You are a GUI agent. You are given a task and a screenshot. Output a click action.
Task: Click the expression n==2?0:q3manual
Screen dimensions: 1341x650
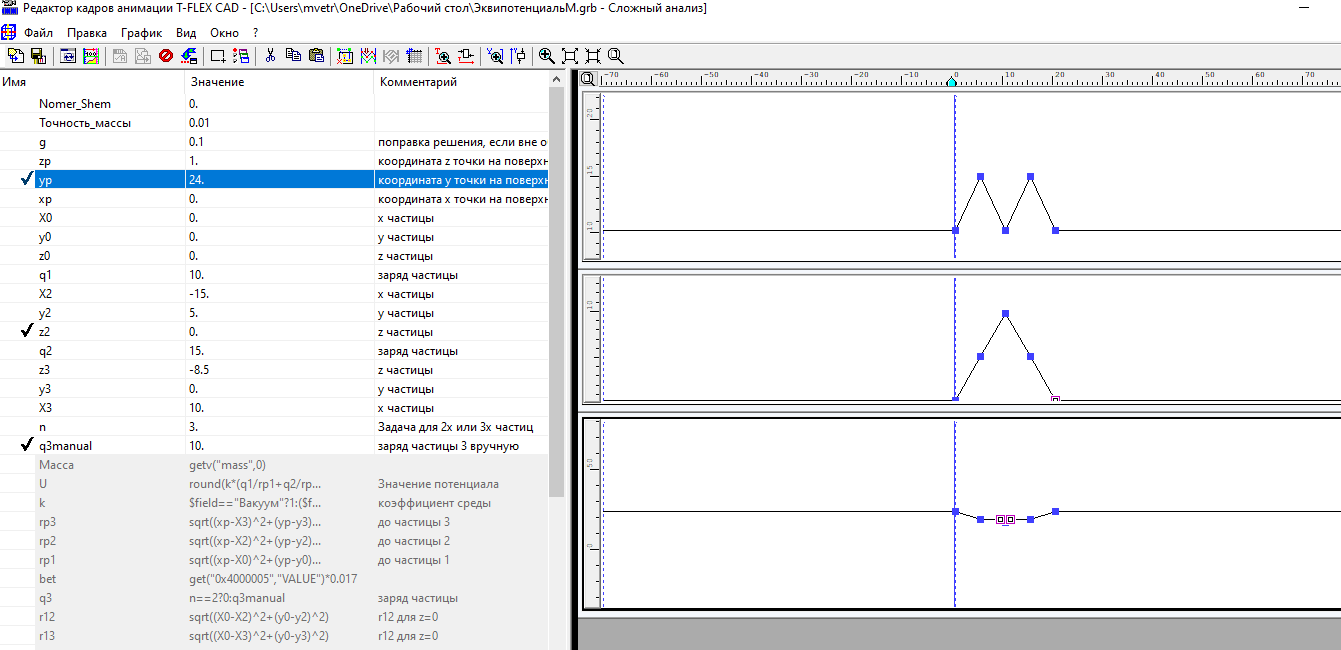point(237,598)
